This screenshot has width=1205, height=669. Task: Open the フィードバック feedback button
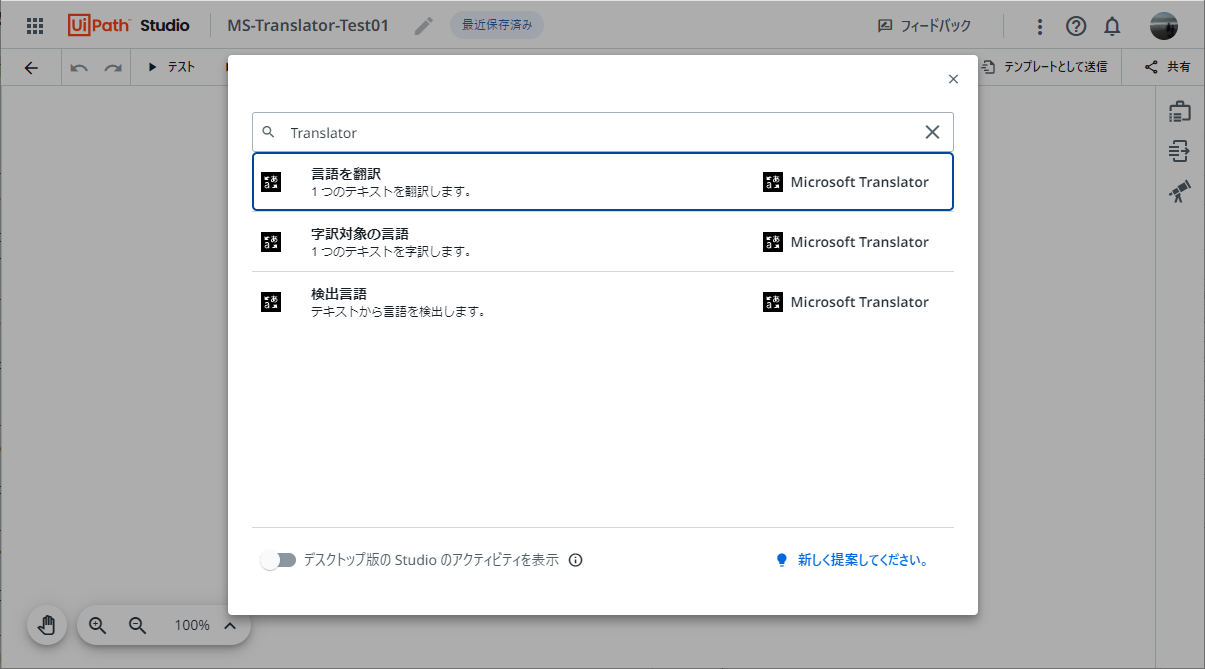tap(924, 26)
